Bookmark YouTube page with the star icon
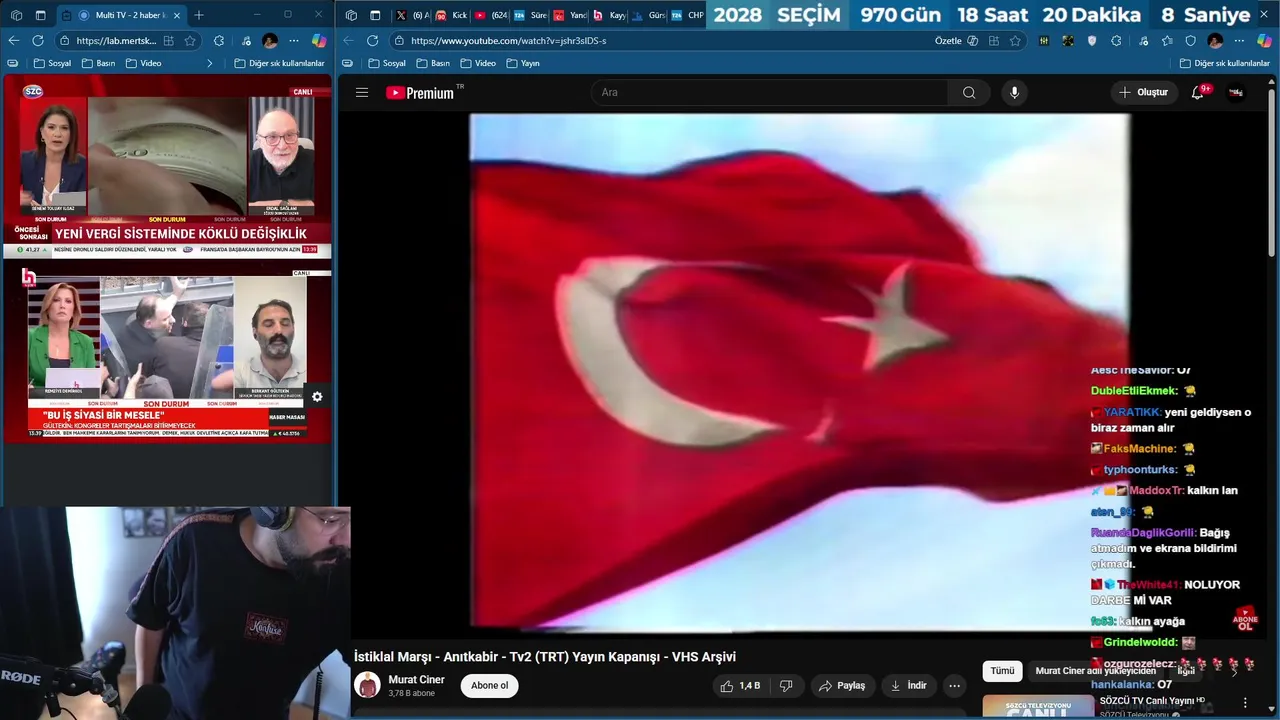The height and width of the screenshot is (720, 1280). point(1015,40)
